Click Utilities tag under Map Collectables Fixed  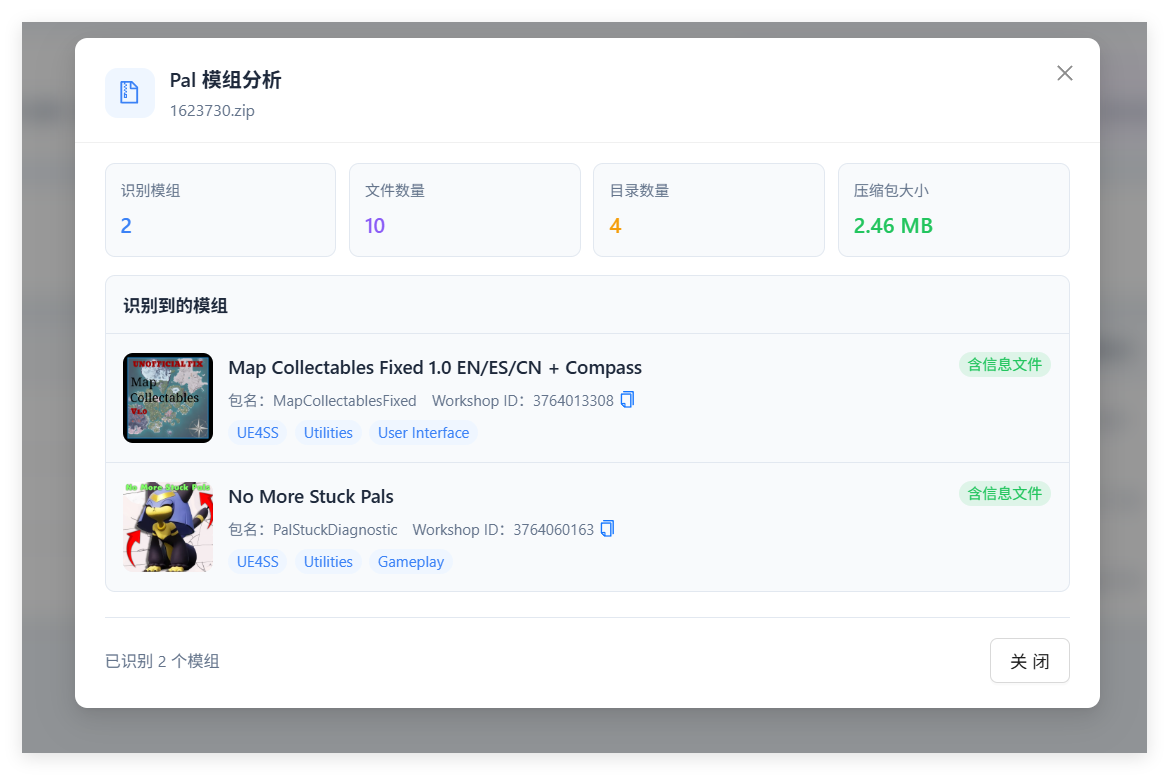tap(328, 433)
